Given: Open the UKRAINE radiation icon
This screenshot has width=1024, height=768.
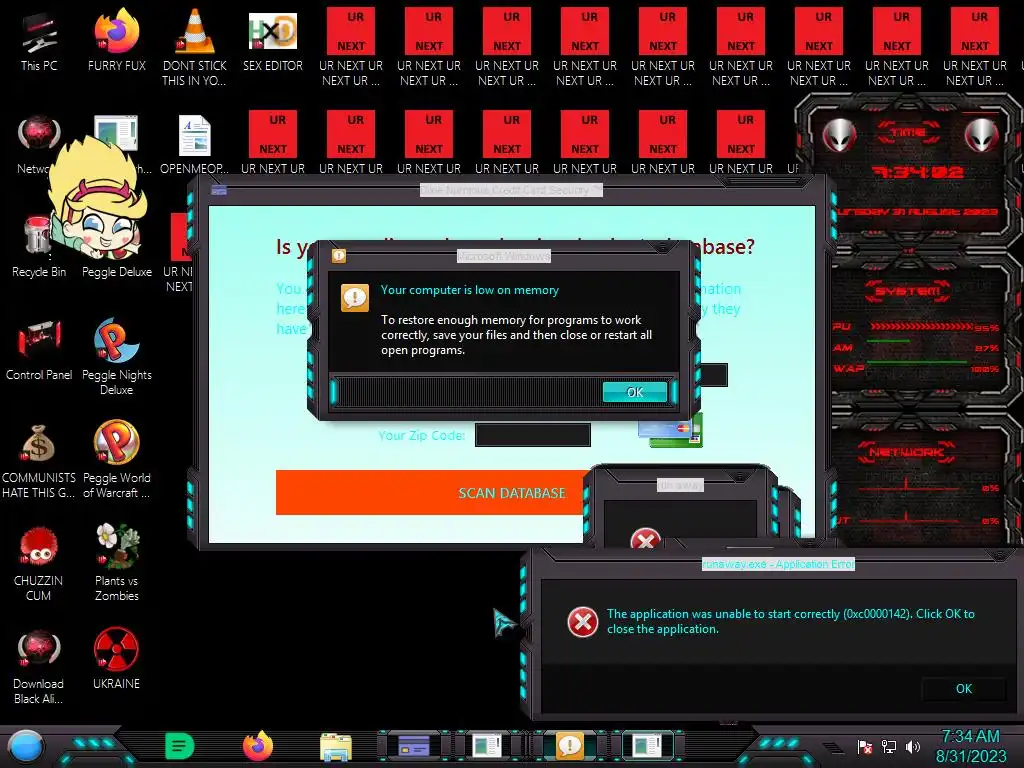Looking at the screenshot, I should tap(116, 658).
